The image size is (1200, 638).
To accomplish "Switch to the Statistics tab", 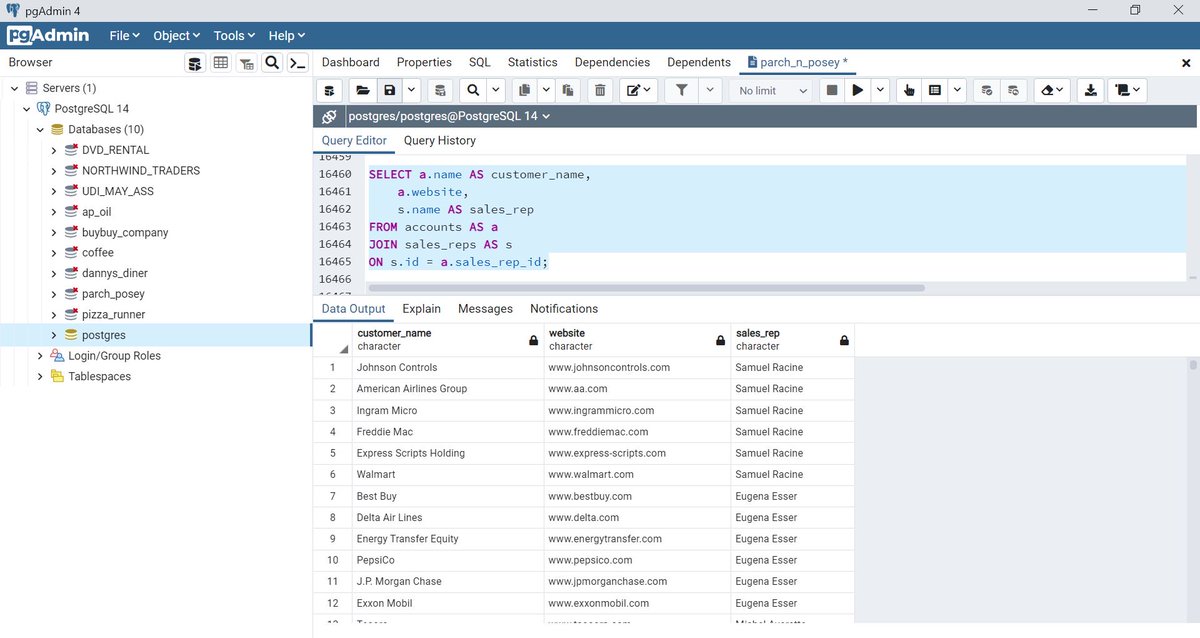I will (x=533, y=62).
